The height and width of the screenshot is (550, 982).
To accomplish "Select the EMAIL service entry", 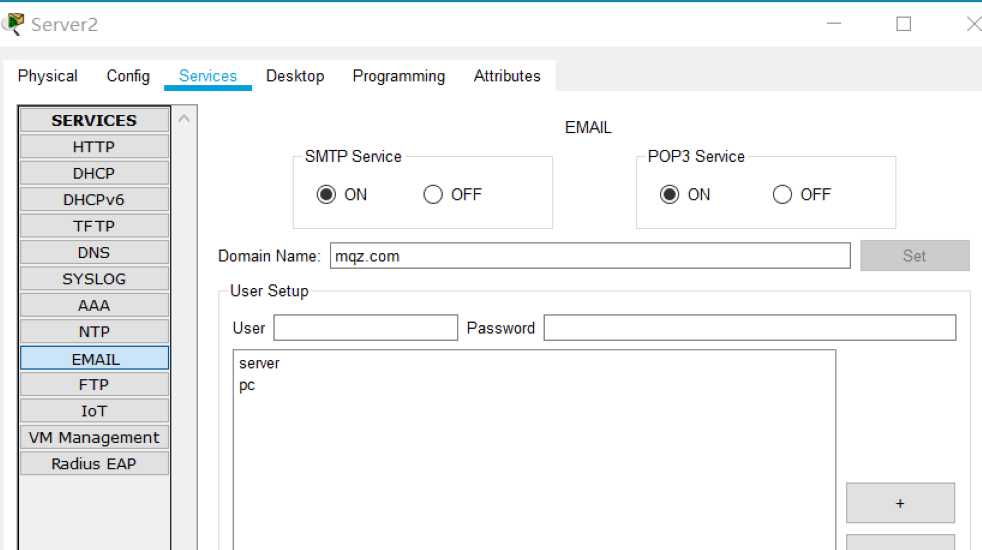I will point(95,358).
